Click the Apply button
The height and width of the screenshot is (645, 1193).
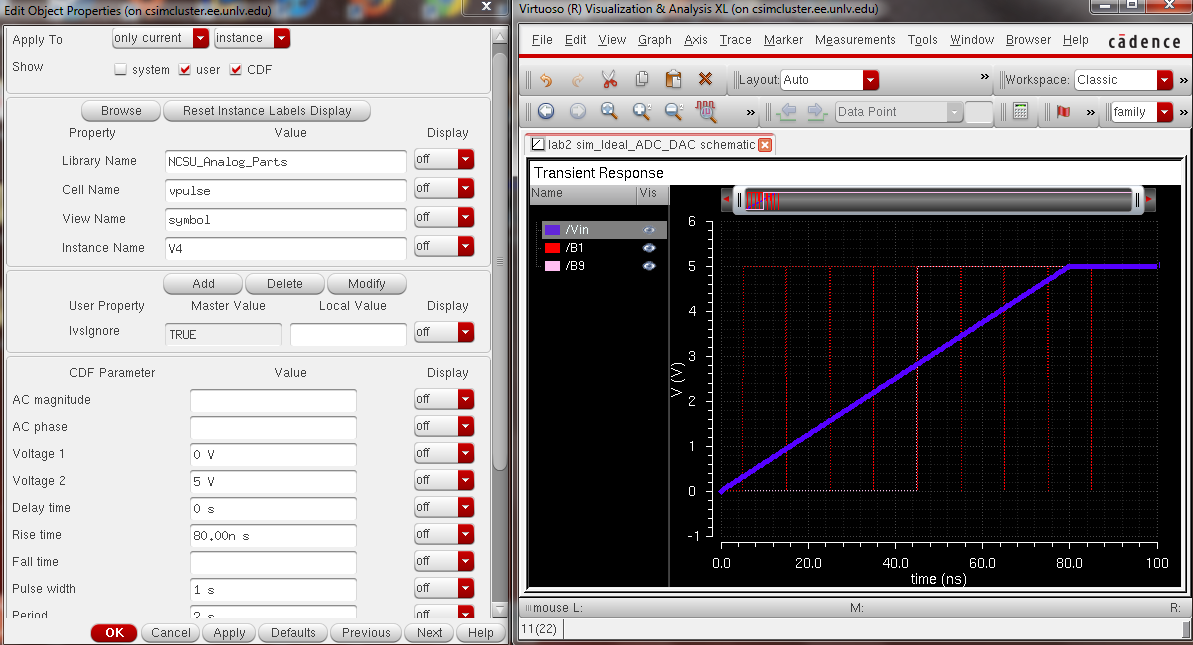(229, 633)
